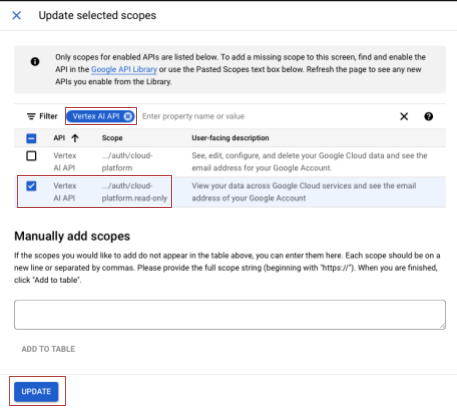The height and width of the screenshot is (409, 457).
Task: Click the UPDATE button
Action: (36, 391)
